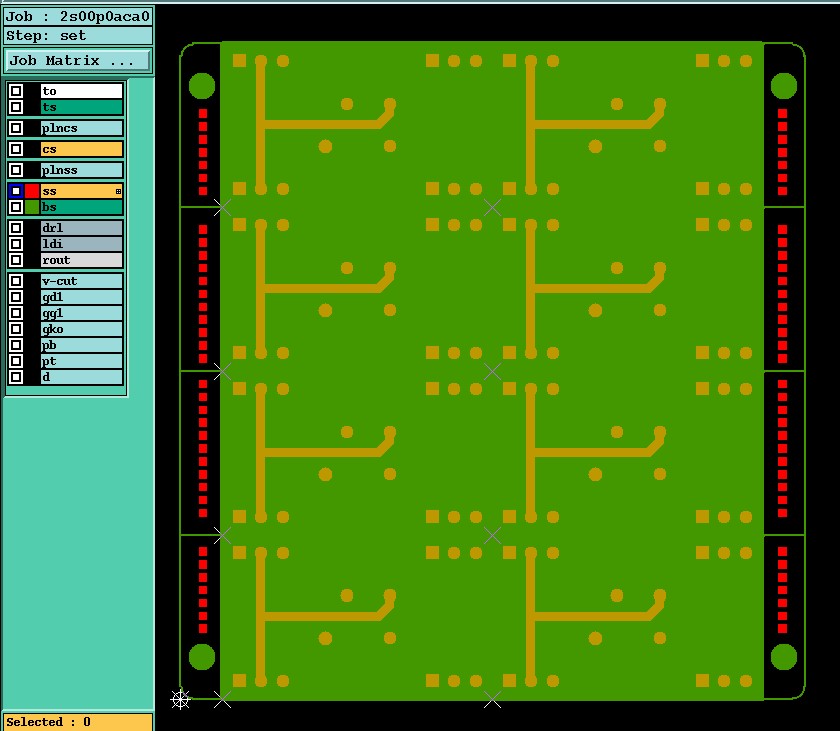Toggle the checkbox for the 'bs' layer

(16, 207)
